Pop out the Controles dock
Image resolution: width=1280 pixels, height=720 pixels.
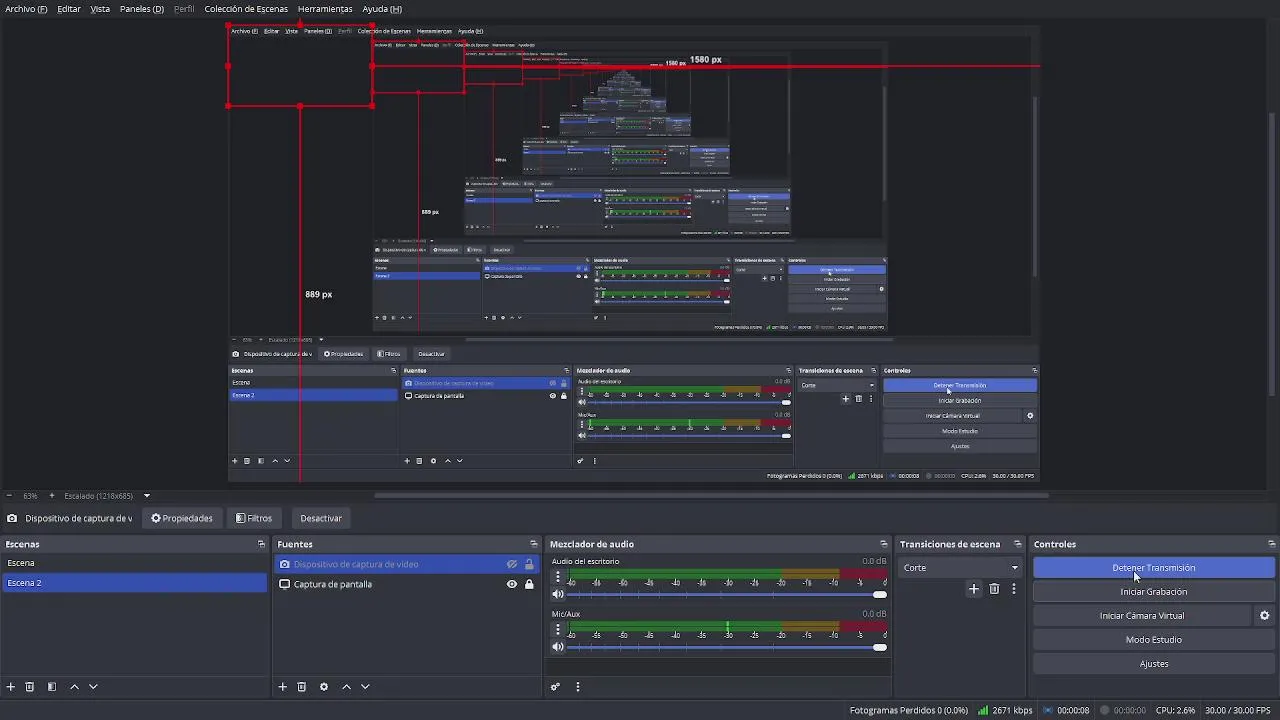click(1272, 544)
